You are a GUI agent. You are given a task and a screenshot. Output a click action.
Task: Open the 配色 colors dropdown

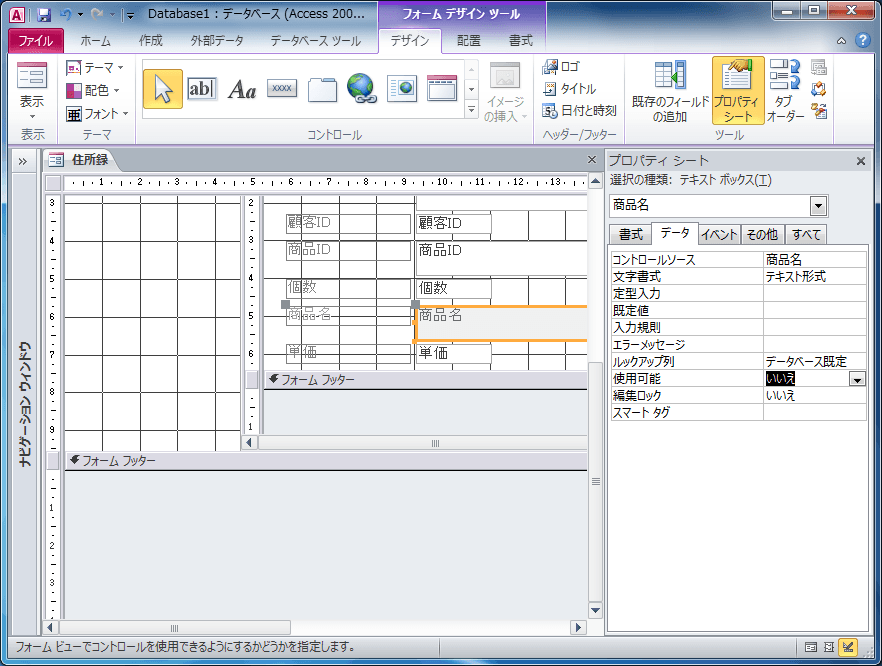(x=93, y=90)
